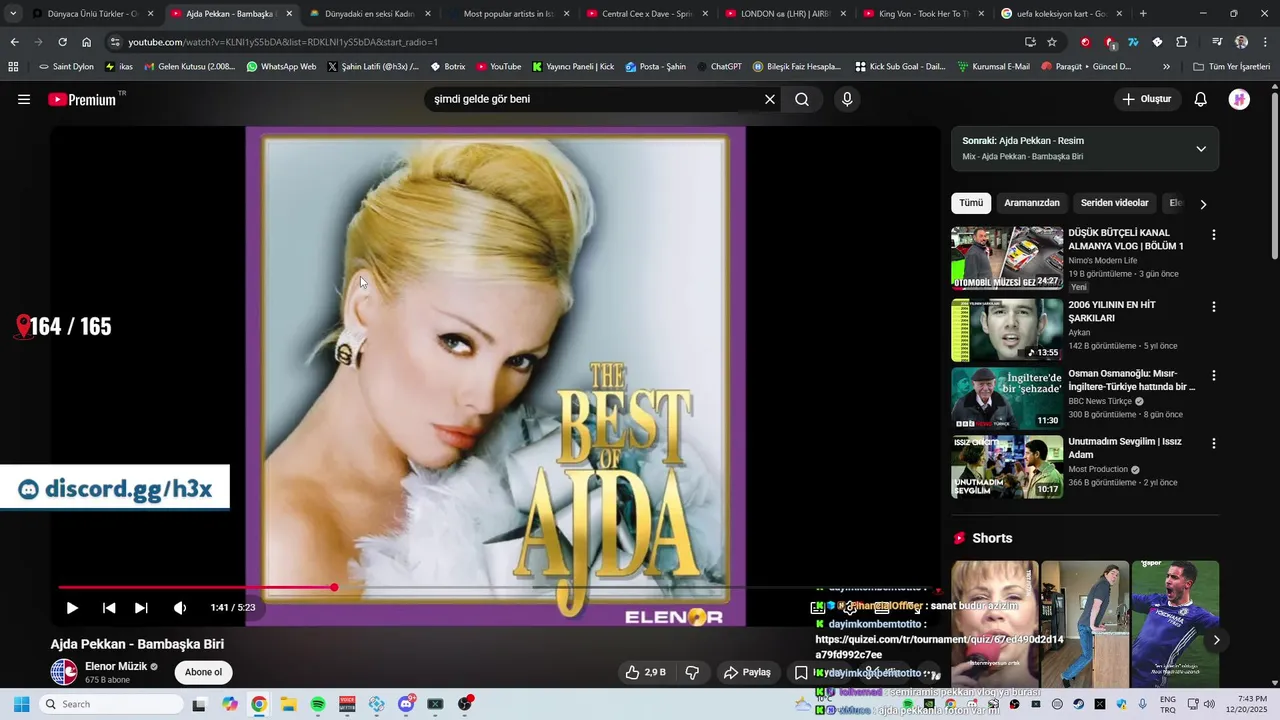Screen dimensions: 1280x720
Task: Switch to the Most popular artists tab
Action: [509, 14]
